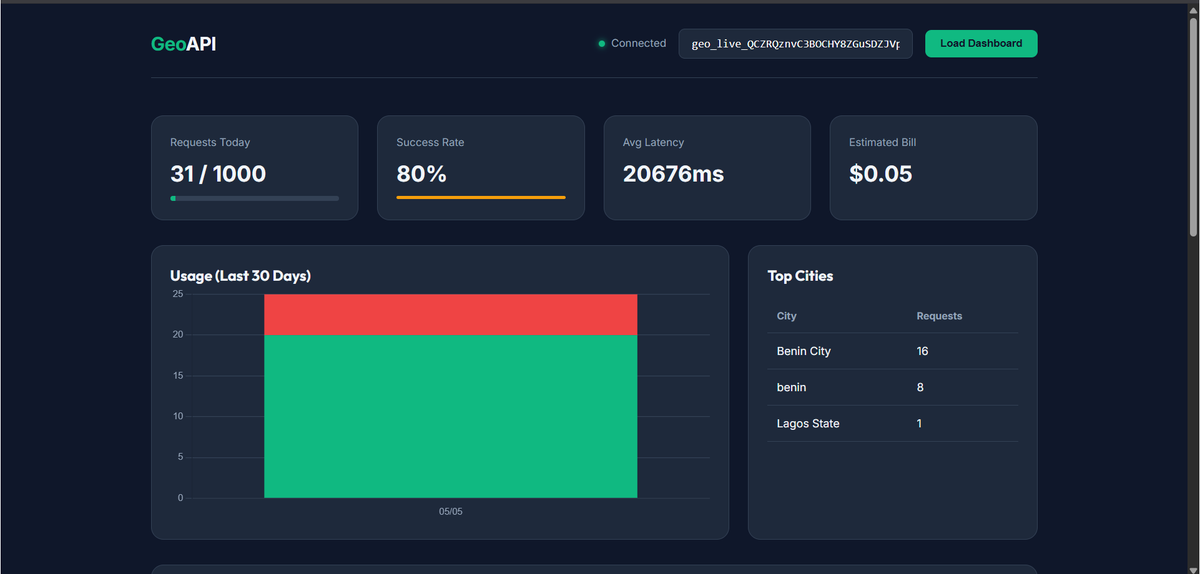Click the green segment of usage bar

click(450, 416)
